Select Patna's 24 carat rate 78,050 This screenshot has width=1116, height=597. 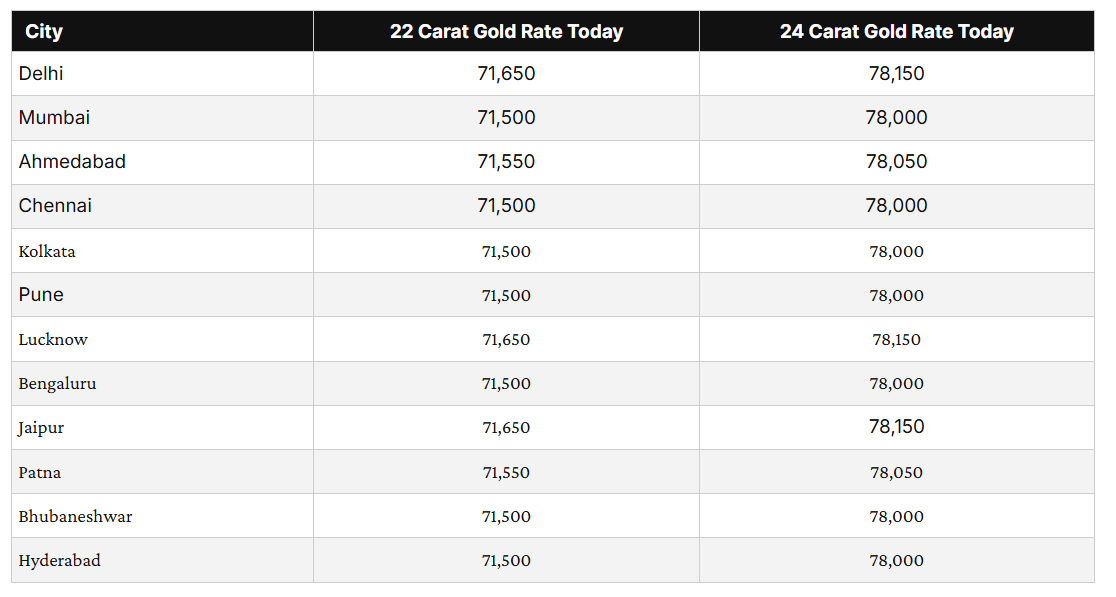tap(896, 473)
